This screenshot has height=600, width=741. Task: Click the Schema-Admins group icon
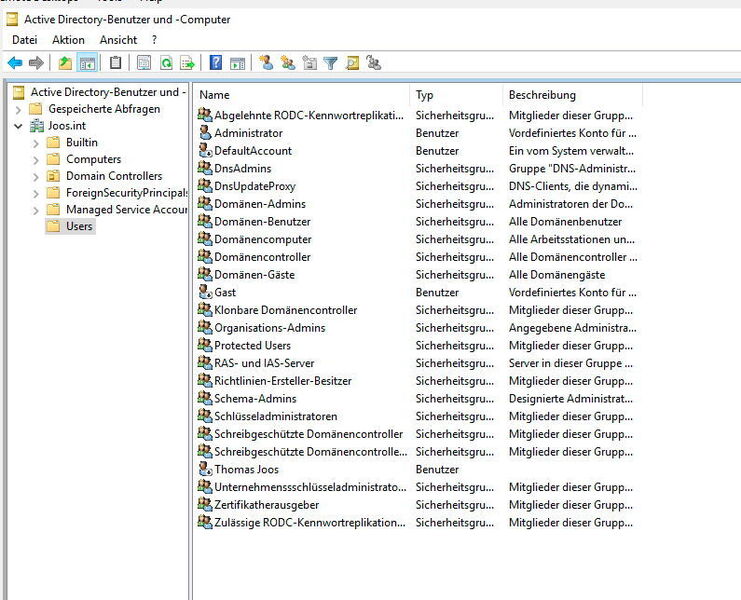205,398
